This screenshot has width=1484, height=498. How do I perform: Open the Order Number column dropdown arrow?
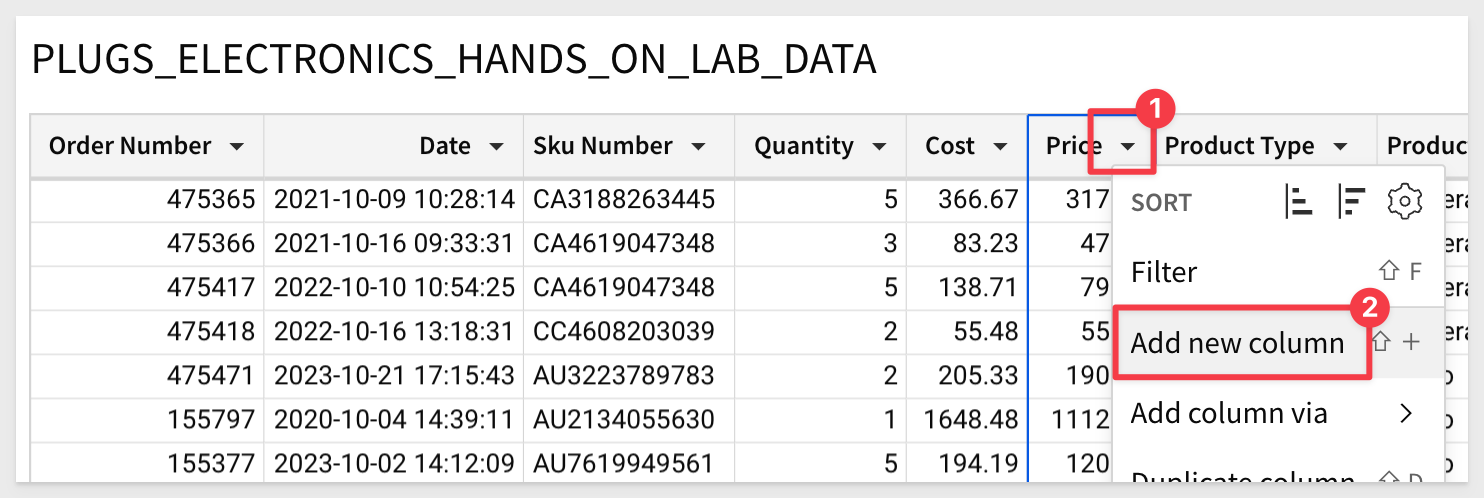(x=236, y=147)
